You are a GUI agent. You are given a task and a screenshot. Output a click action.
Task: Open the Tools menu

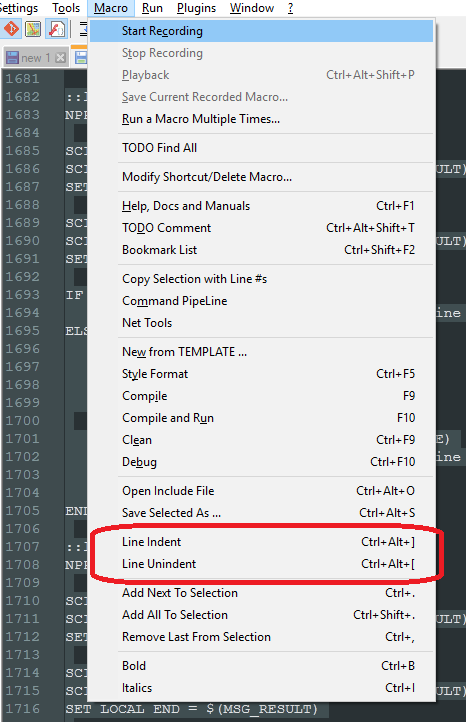[x=66, y=8]
